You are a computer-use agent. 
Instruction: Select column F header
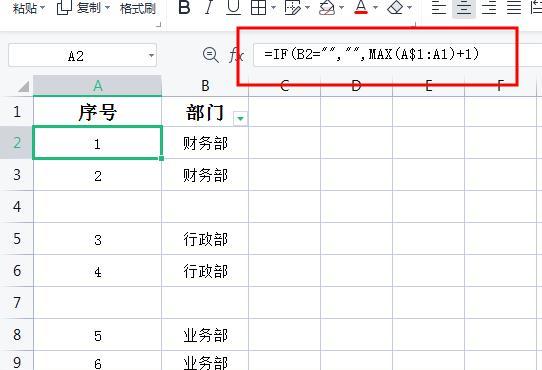tap(500, 85)
